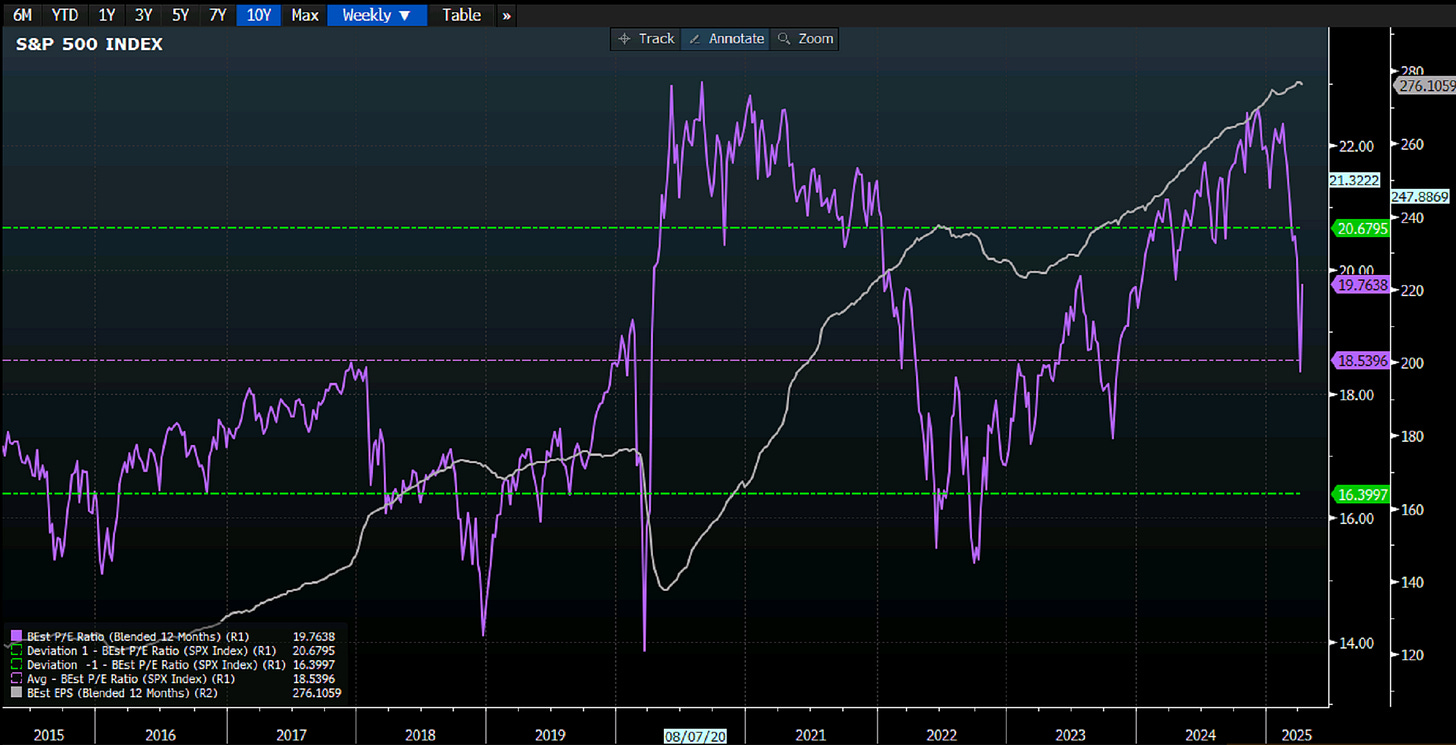Click the purple BEst P/E Ratio legend swatch
The height and width of the screenshot is (745, 1456).
[14, 636]
